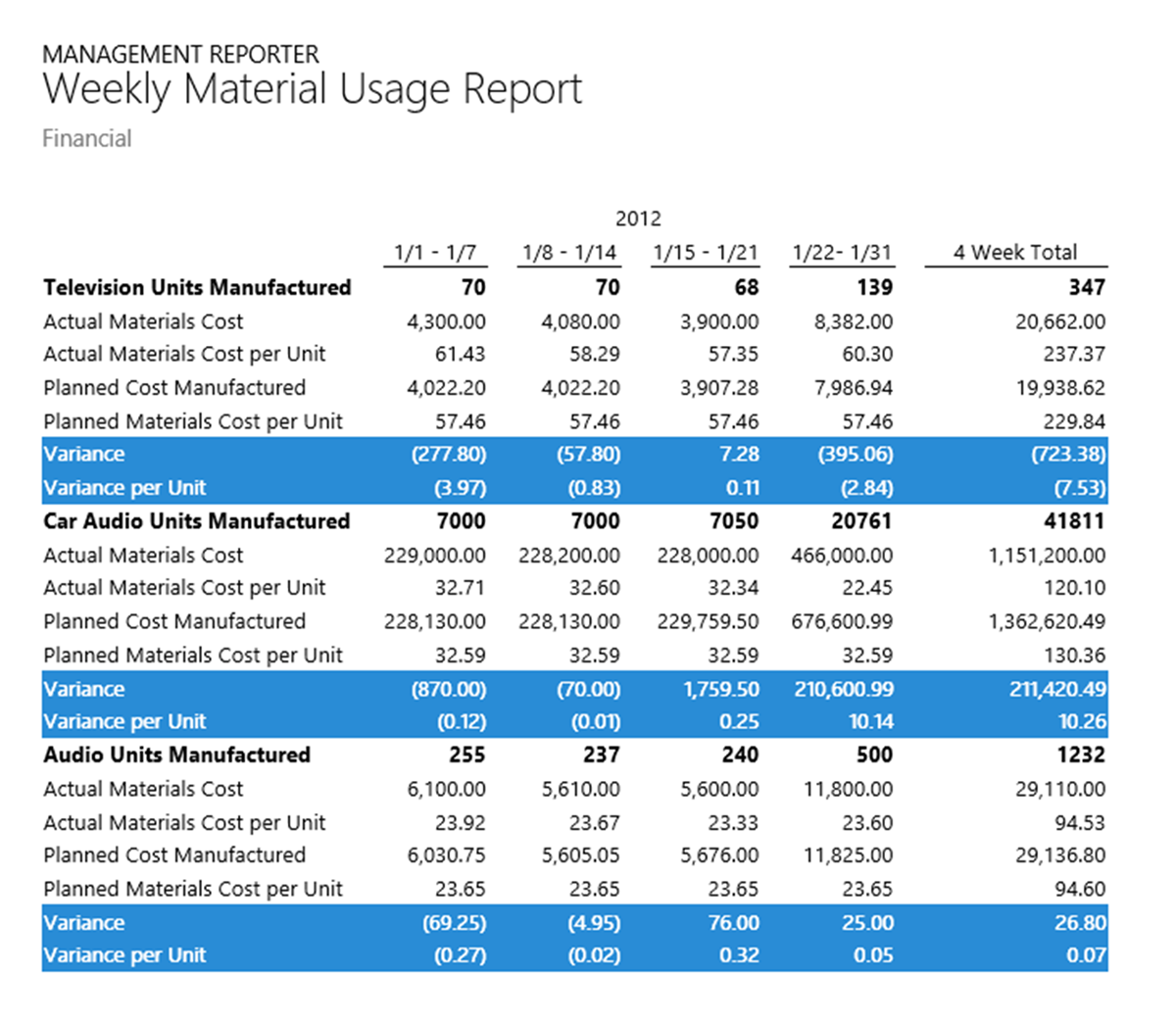Select the 2012 year label
1176x1025 pixels.
(638, 219)
